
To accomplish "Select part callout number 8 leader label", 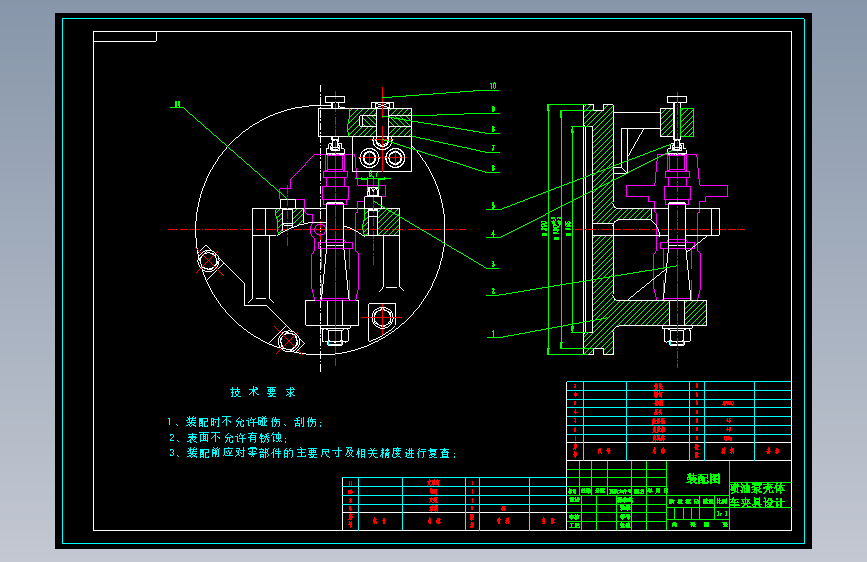I will [493, 129].
